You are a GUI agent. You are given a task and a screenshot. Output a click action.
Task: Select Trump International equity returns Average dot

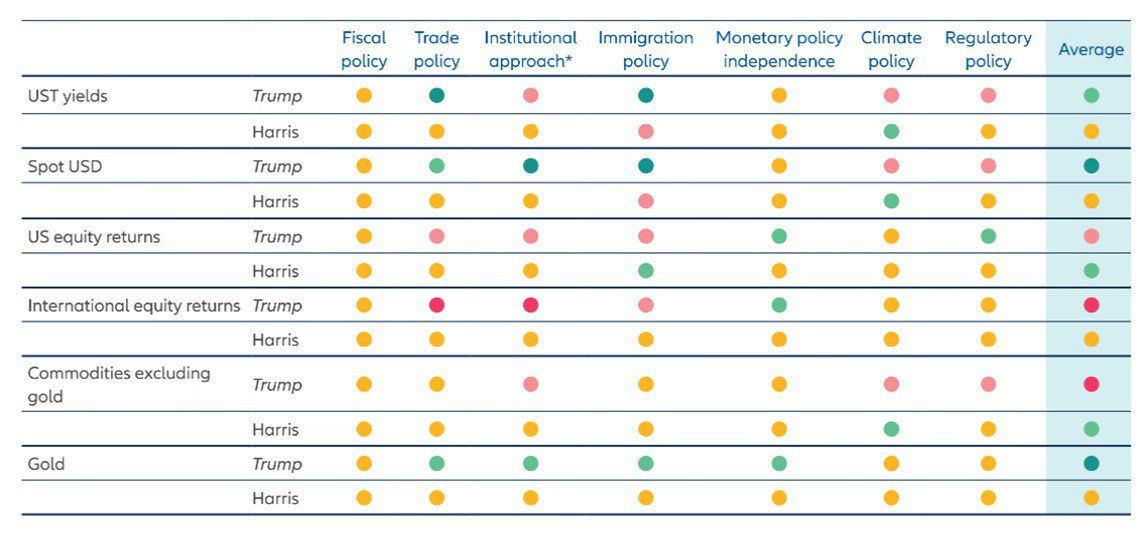click(1091, 305)
